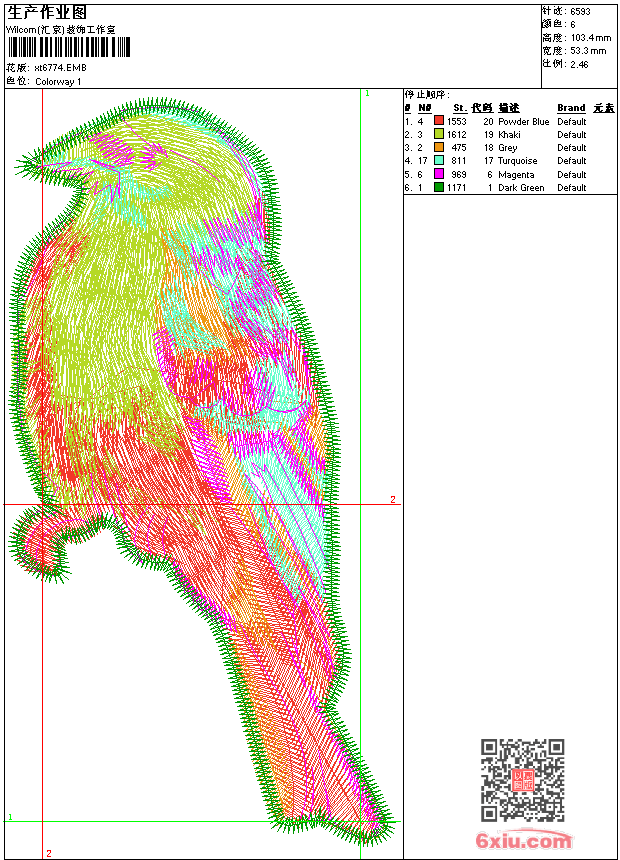The width and height of the screenshot is (620, 860).
Task: Click the 'Colorway 1' label
Action: pyautogui.click(x=58, y=82)
